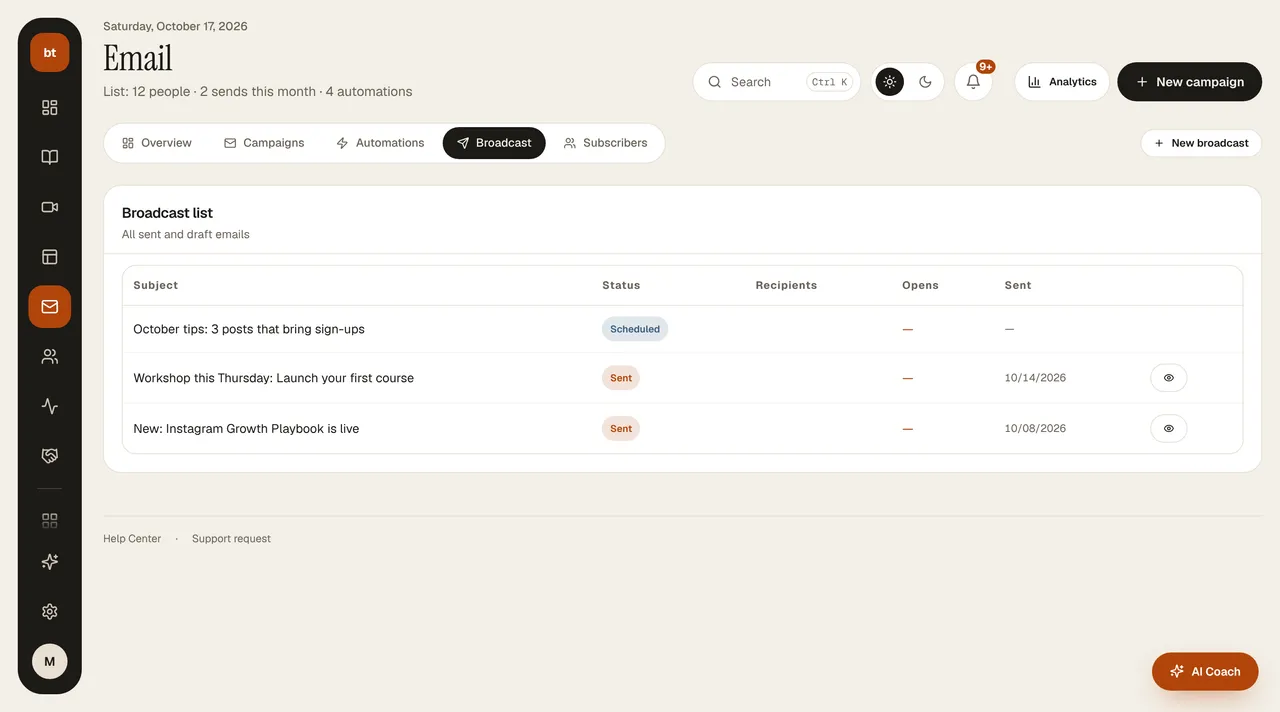This screenshot has width=1280, height=712.
Task: Create a New campaign
Action: tap(1190, 82)
